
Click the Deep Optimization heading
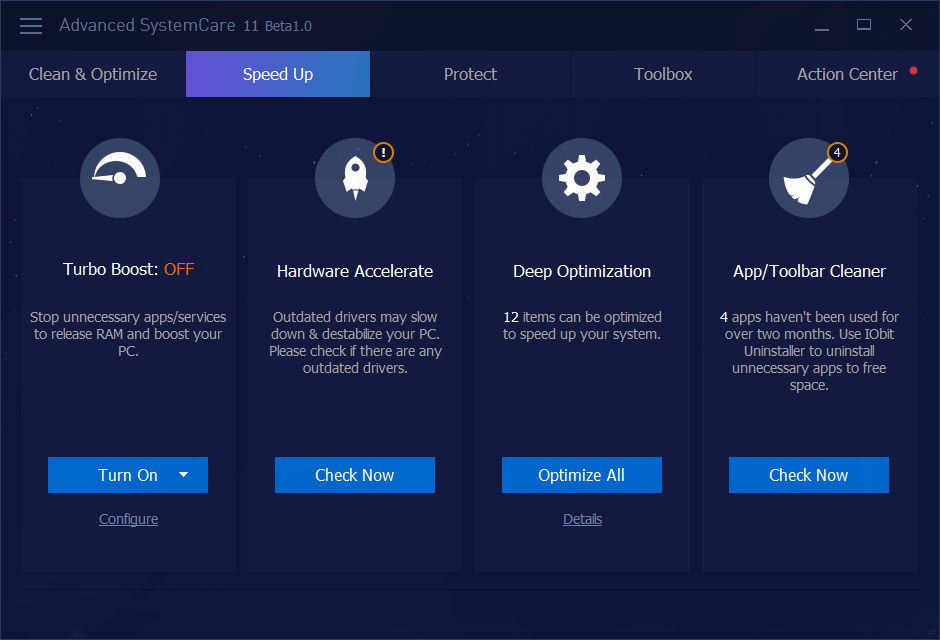click(582, 271)
